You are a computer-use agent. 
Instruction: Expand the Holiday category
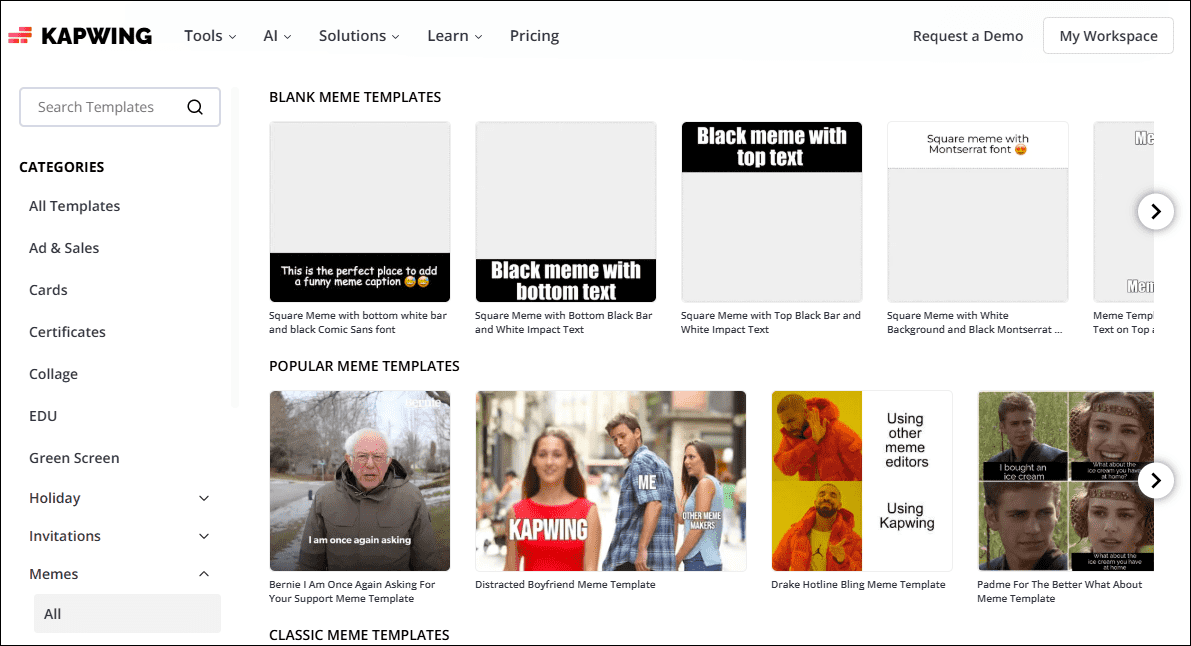(x=204, y=497)
